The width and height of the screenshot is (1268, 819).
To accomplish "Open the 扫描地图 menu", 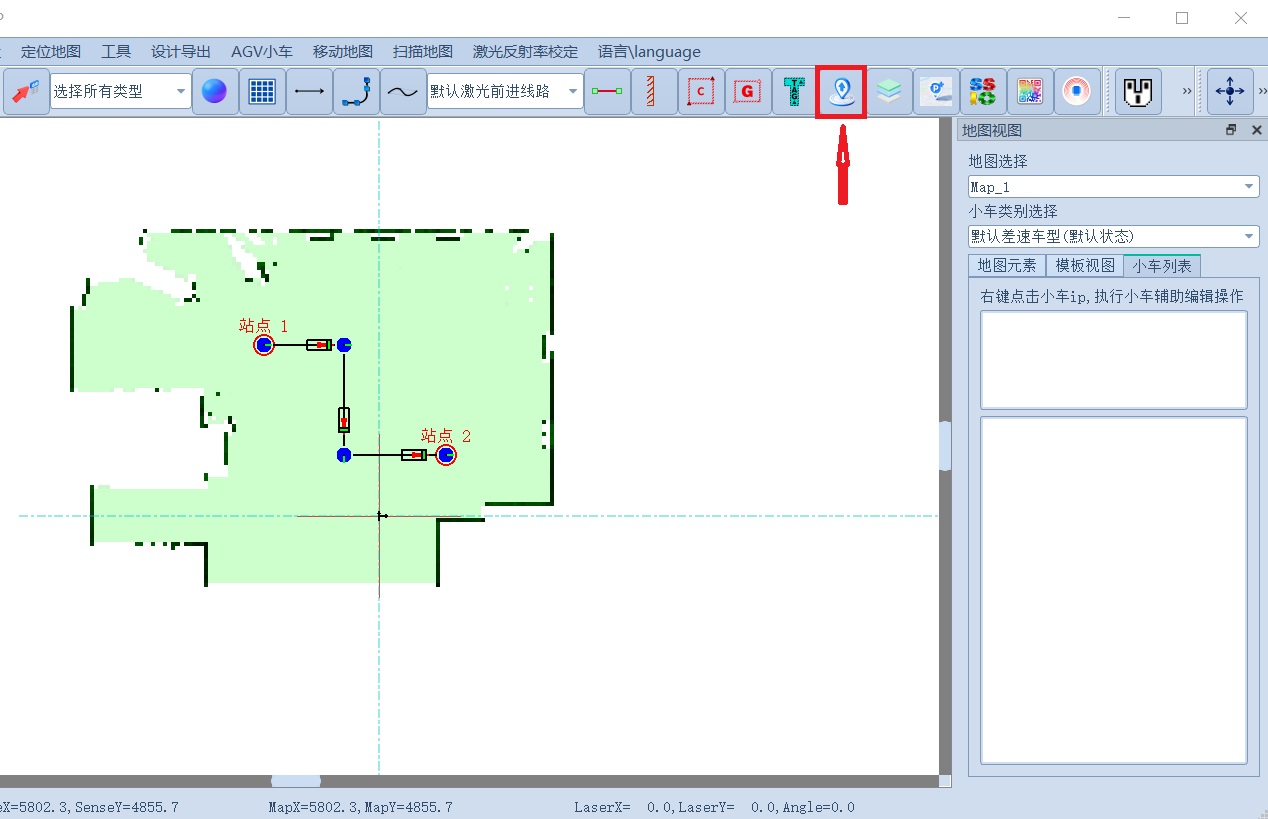I will click(x=423, y=52).
